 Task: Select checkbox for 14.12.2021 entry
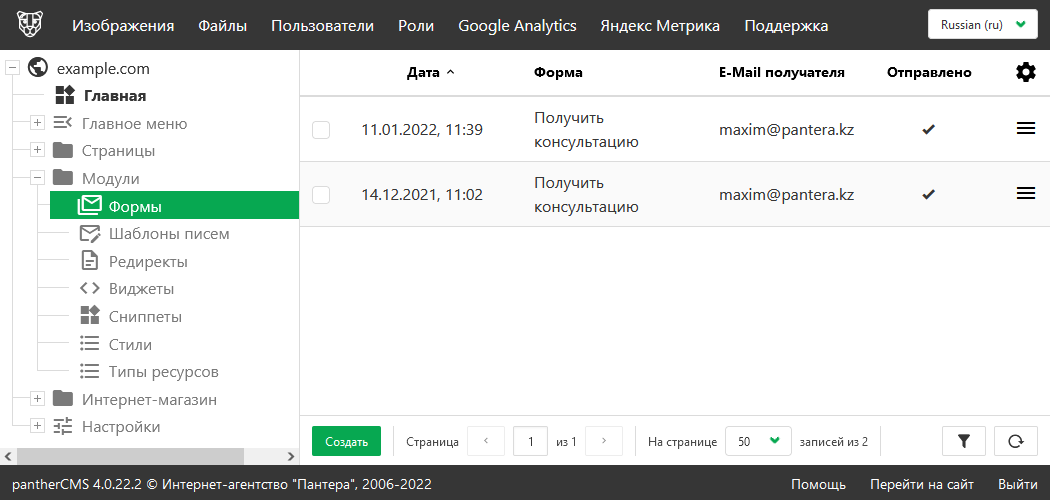pos(321,195)
